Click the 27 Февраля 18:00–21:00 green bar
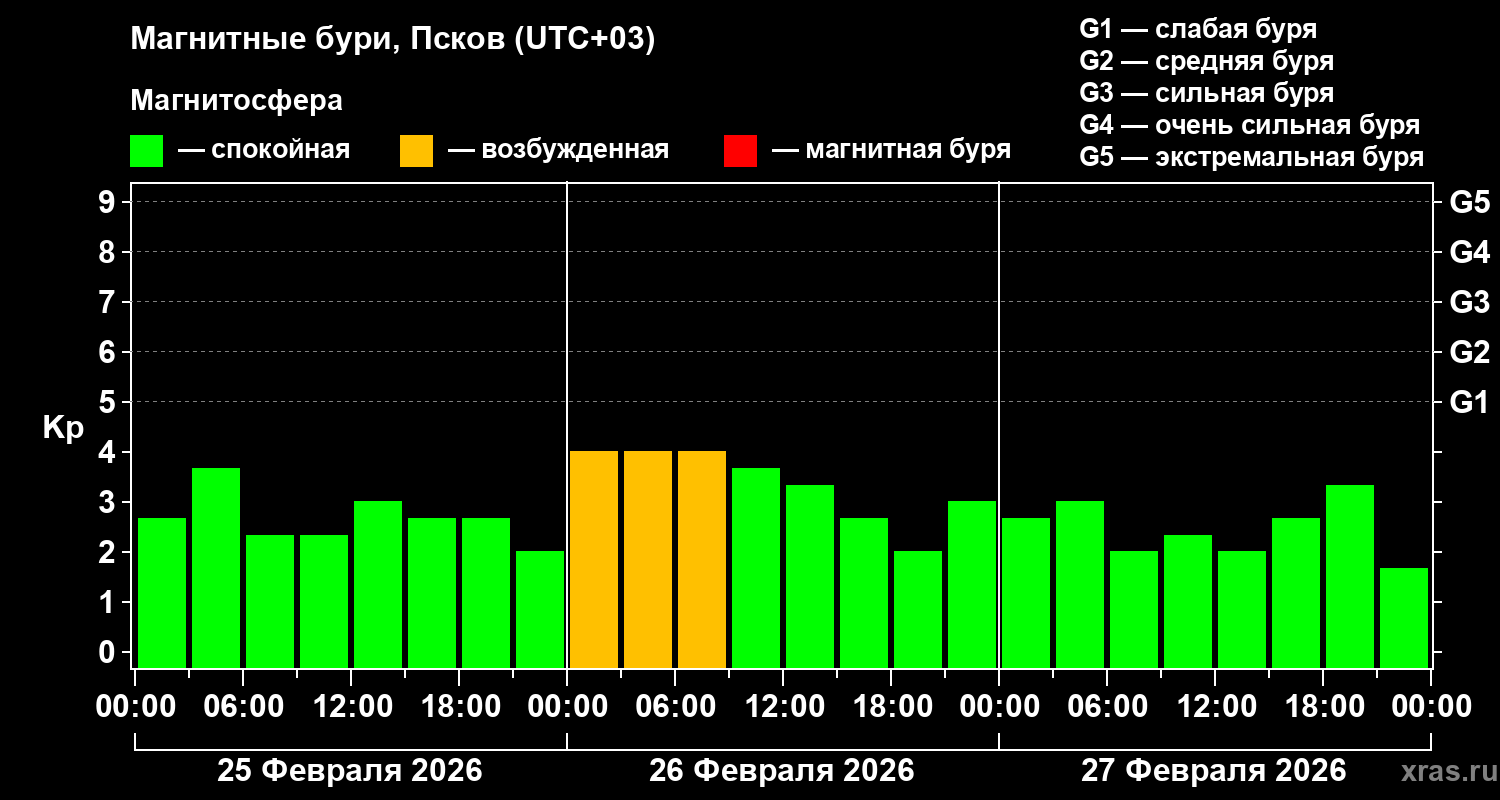Image resolution: width=1500 pixels, height=800 pixels. point(1350,577)
